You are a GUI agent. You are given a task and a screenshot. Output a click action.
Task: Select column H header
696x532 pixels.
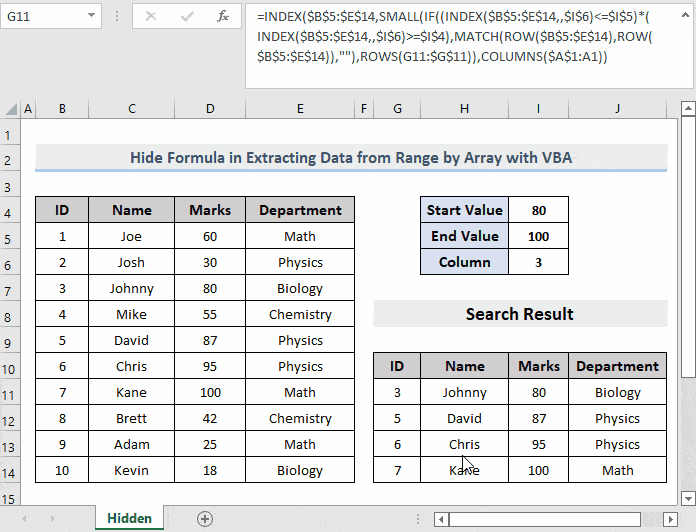[464, 109]
